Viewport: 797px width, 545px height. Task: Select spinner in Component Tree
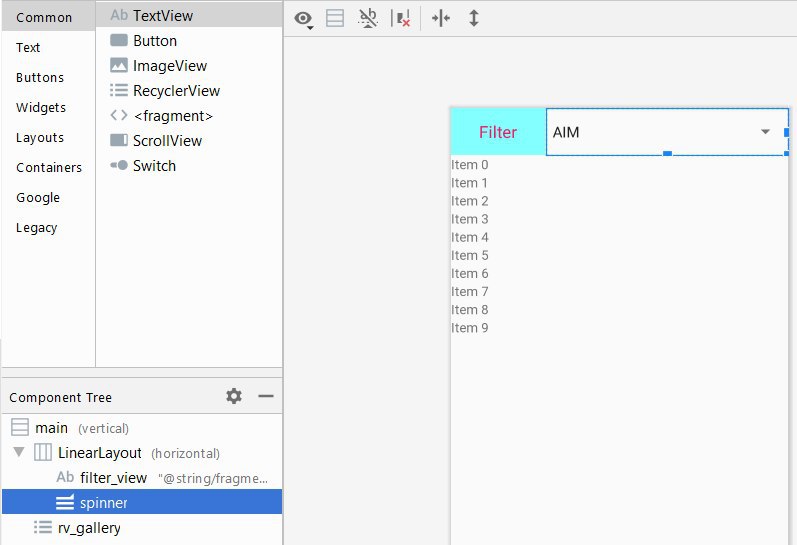click(x=142, y=502)
